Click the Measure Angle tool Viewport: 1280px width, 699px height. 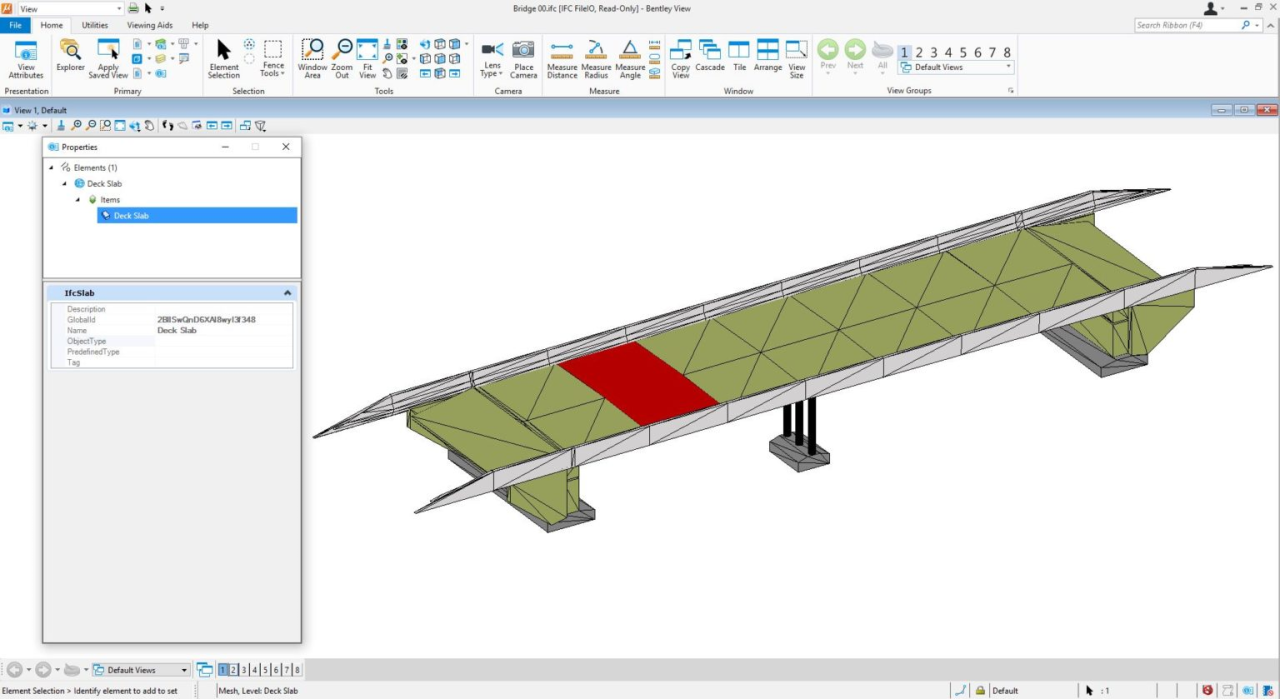[x=630, y=58]
